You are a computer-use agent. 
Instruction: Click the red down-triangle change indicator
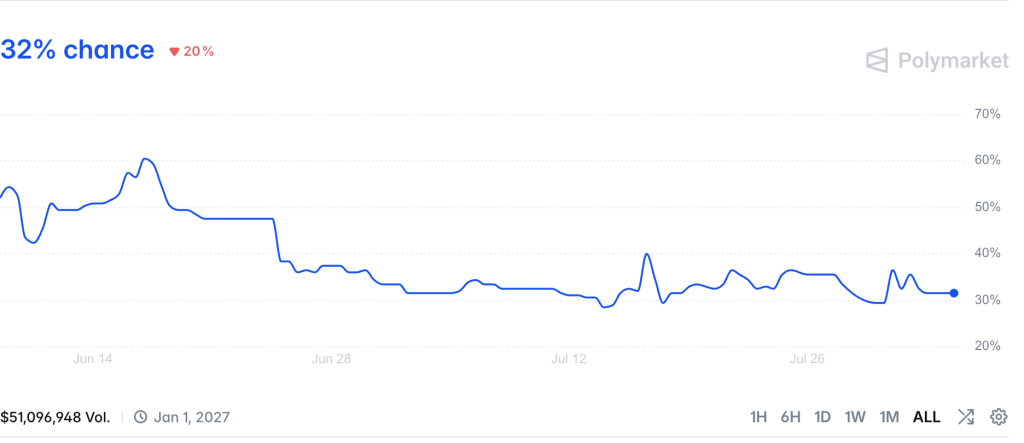tap(174, 52)
